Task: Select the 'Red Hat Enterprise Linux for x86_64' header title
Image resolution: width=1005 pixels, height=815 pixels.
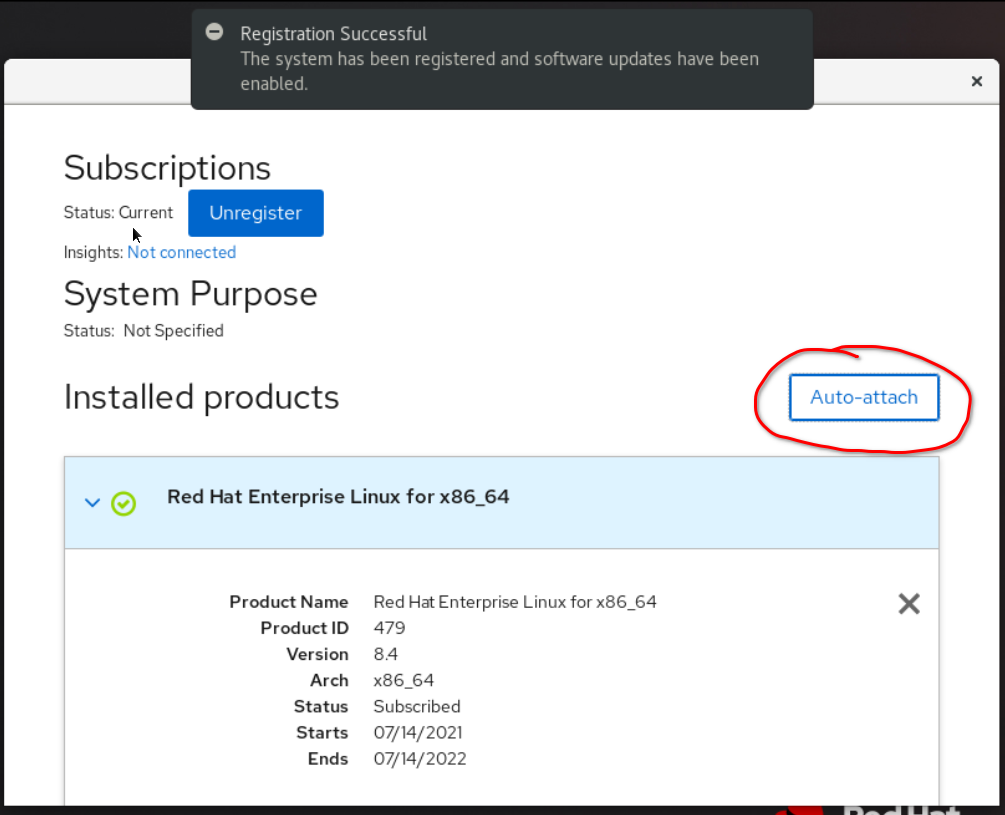Action: click(338, 497)
